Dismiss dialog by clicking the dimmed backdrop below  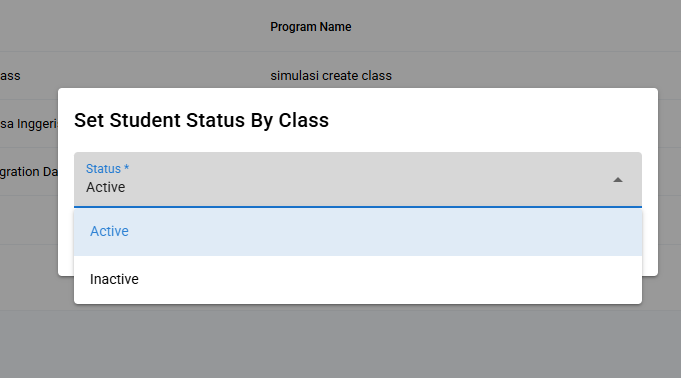click(x=340, y=343)
